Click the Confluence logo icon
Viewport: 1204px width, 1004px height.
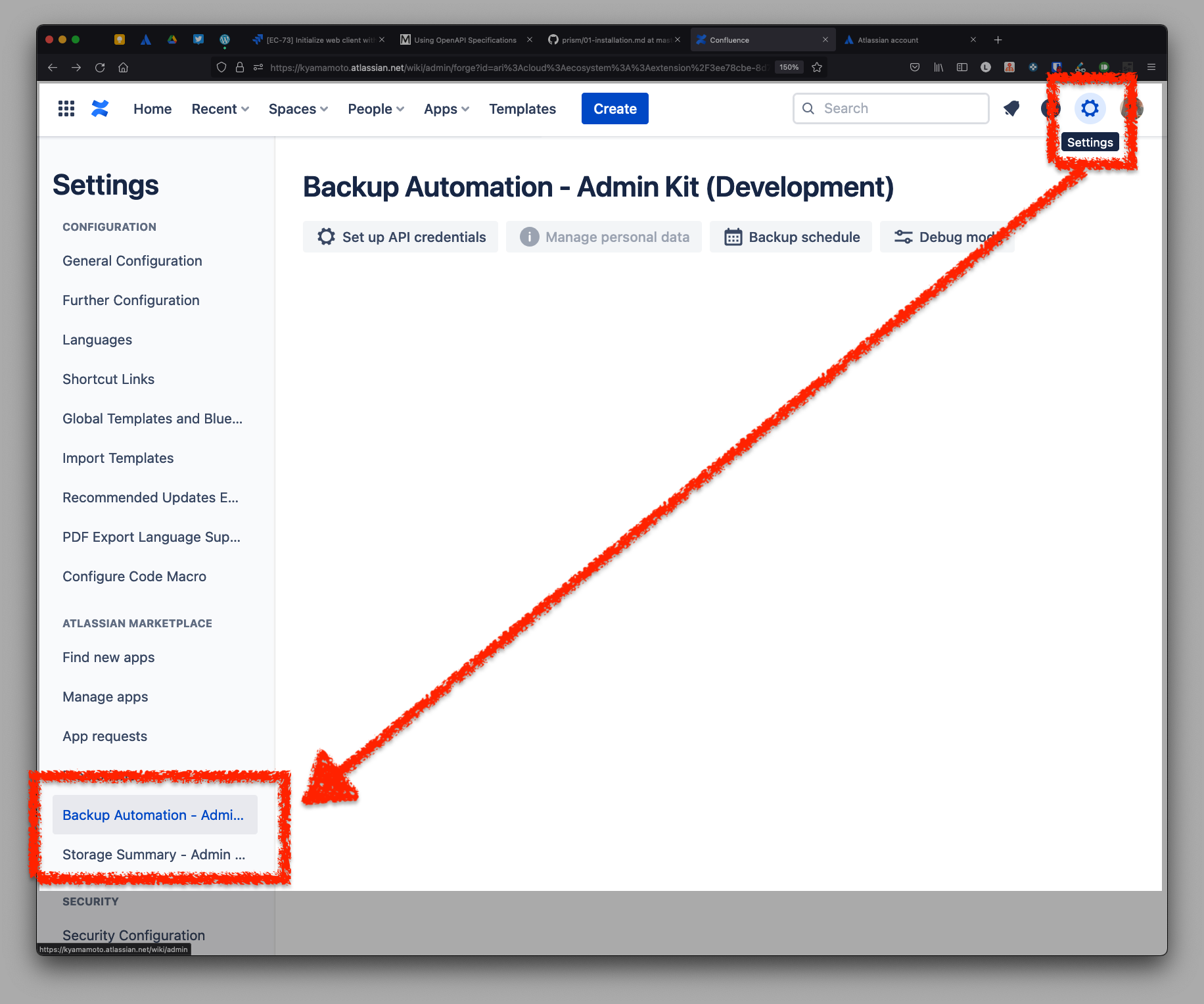coord(100,108)
